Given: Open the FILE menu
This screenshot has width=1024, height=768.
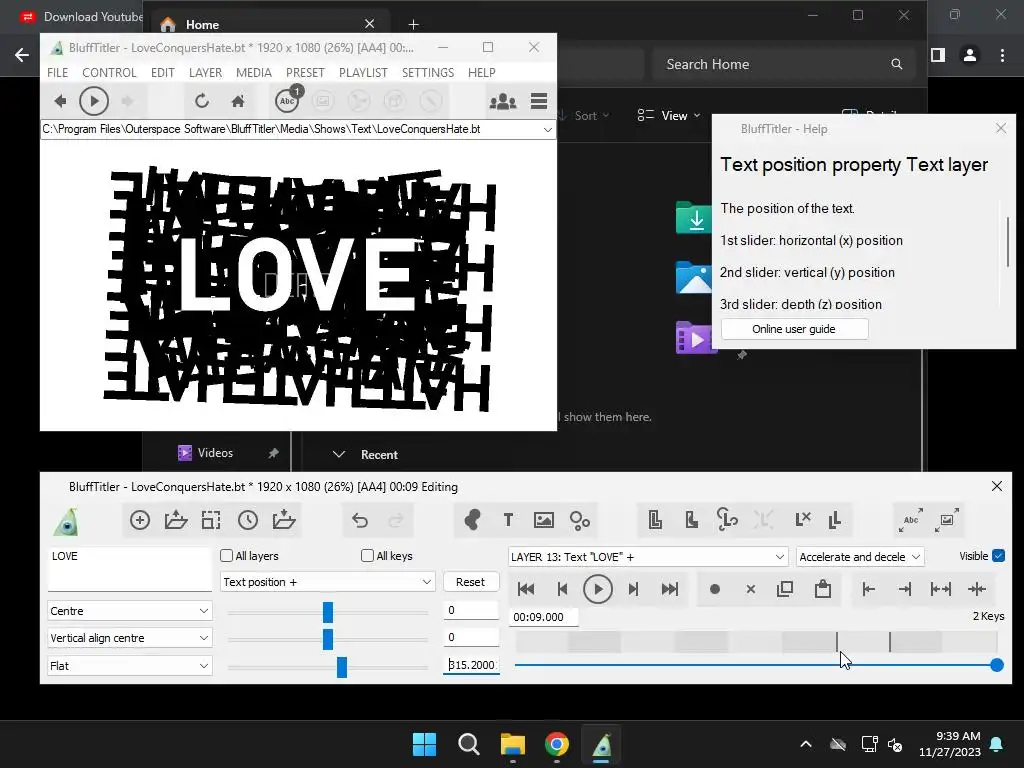Looking at the screenshot, I should pyautogui.click(x=57, y=72).
